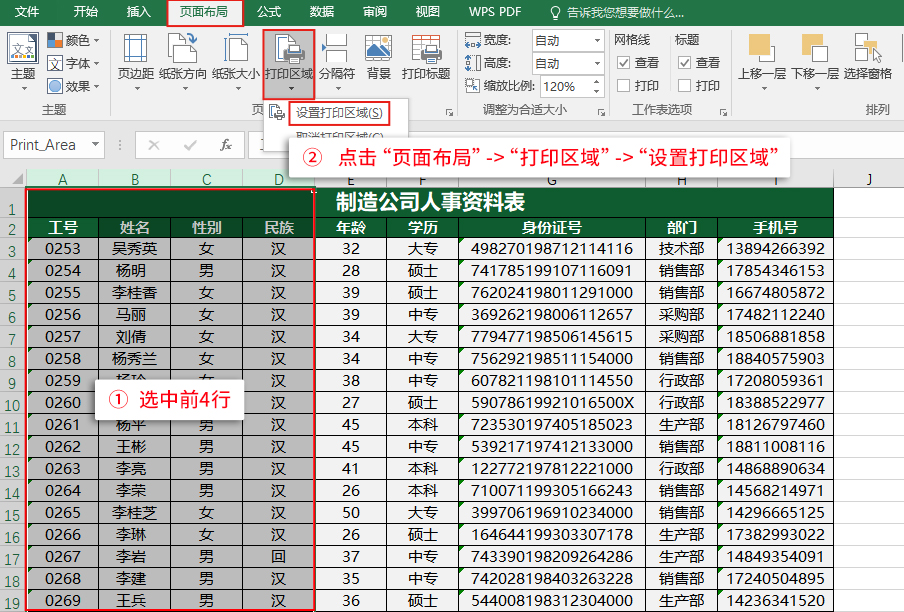The width and height of the screenshot is (904, 612).
Task: Click the 身份证号 column header cell
Action: 552,228
